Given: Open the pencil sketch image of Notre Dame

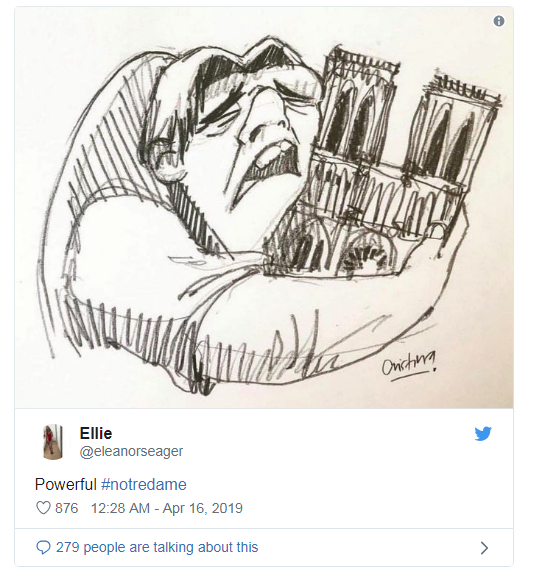Looking at the screenshot, I should 264,207.
